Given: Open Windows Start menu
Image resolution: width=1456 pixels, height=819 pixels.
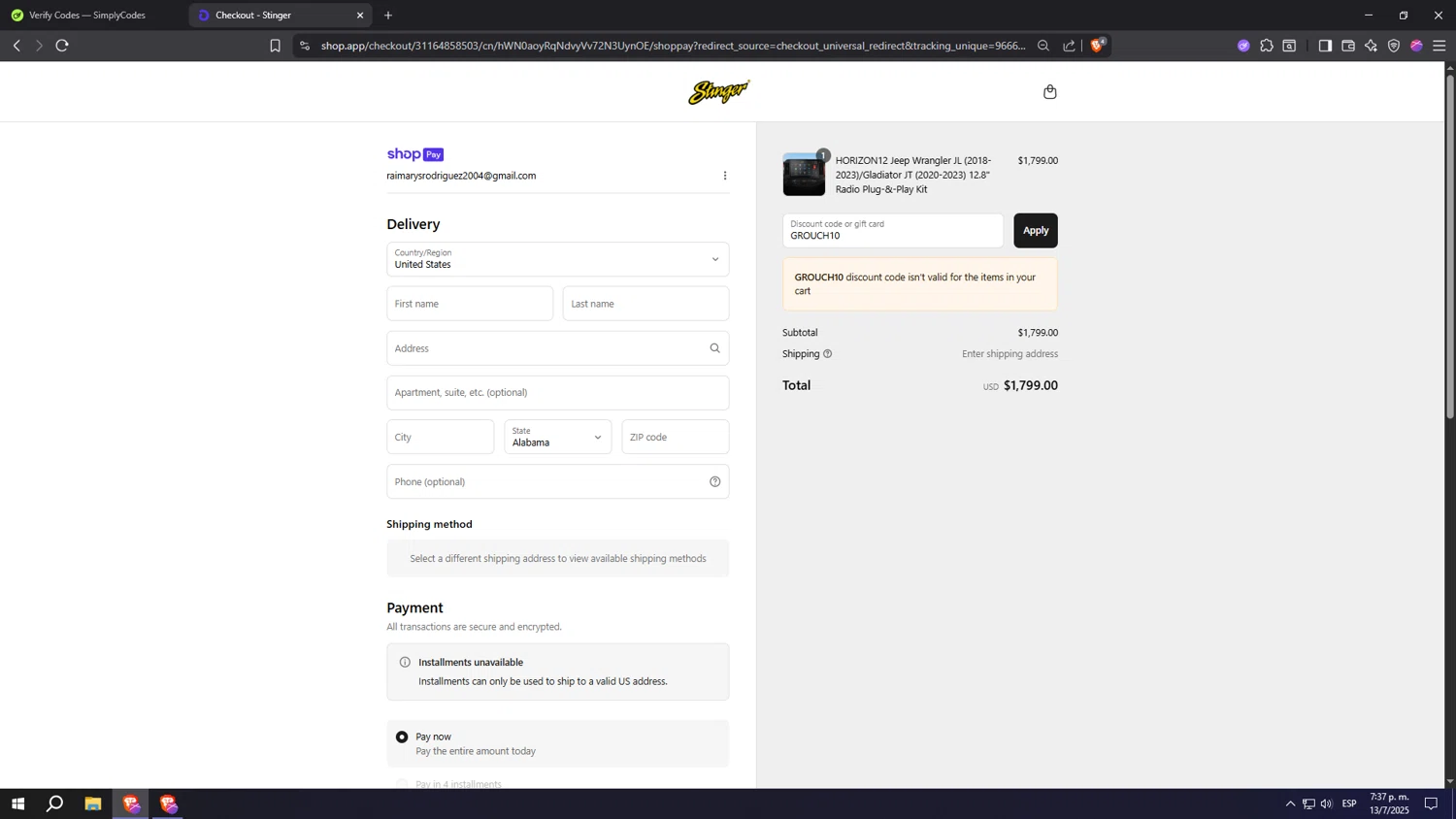Looking at the screenshot, I should coord(17,803).
